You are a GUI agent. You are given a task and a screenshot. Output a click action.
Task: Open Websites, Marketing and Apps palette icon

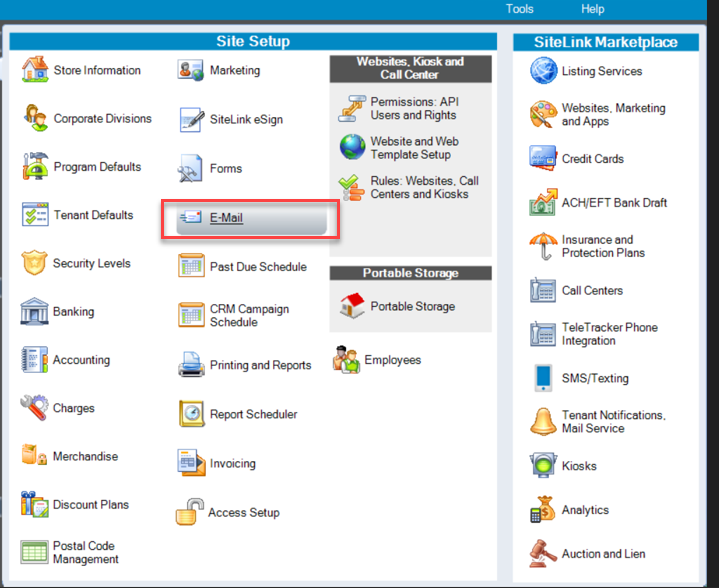[543, 114]
